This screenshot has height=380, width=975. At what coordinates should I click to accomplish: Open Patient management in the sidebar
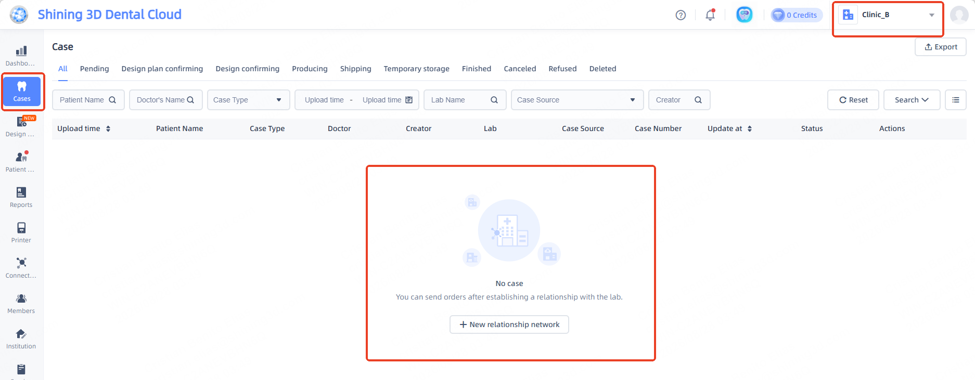click(x=21, y=162)
